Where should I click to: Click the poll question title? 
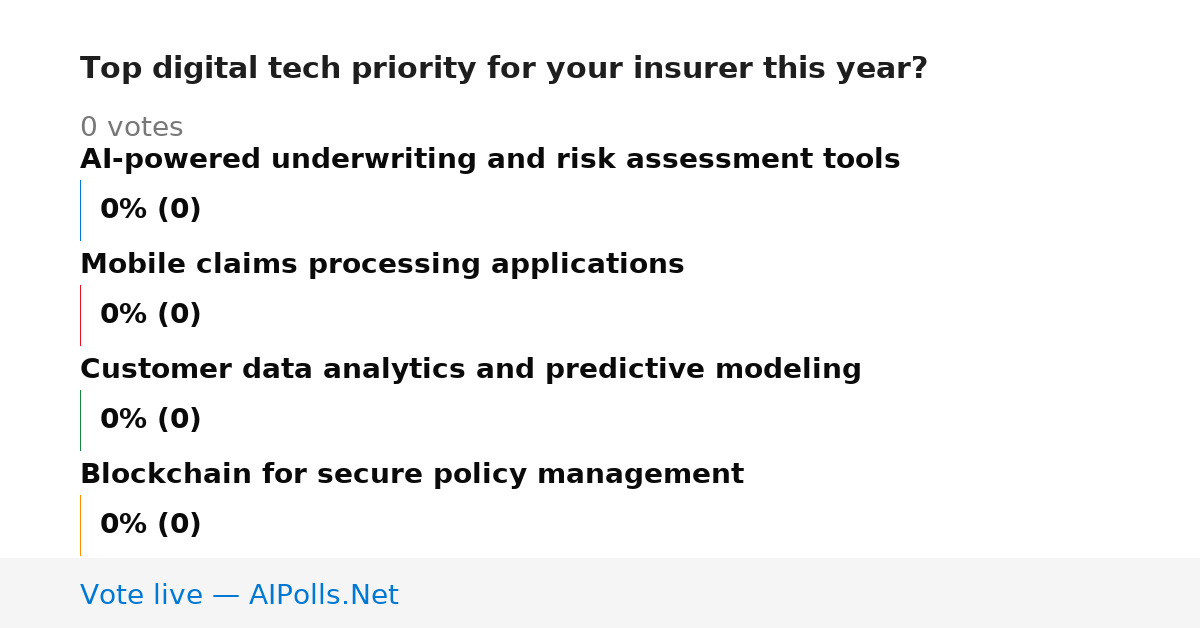click(504, 69)
